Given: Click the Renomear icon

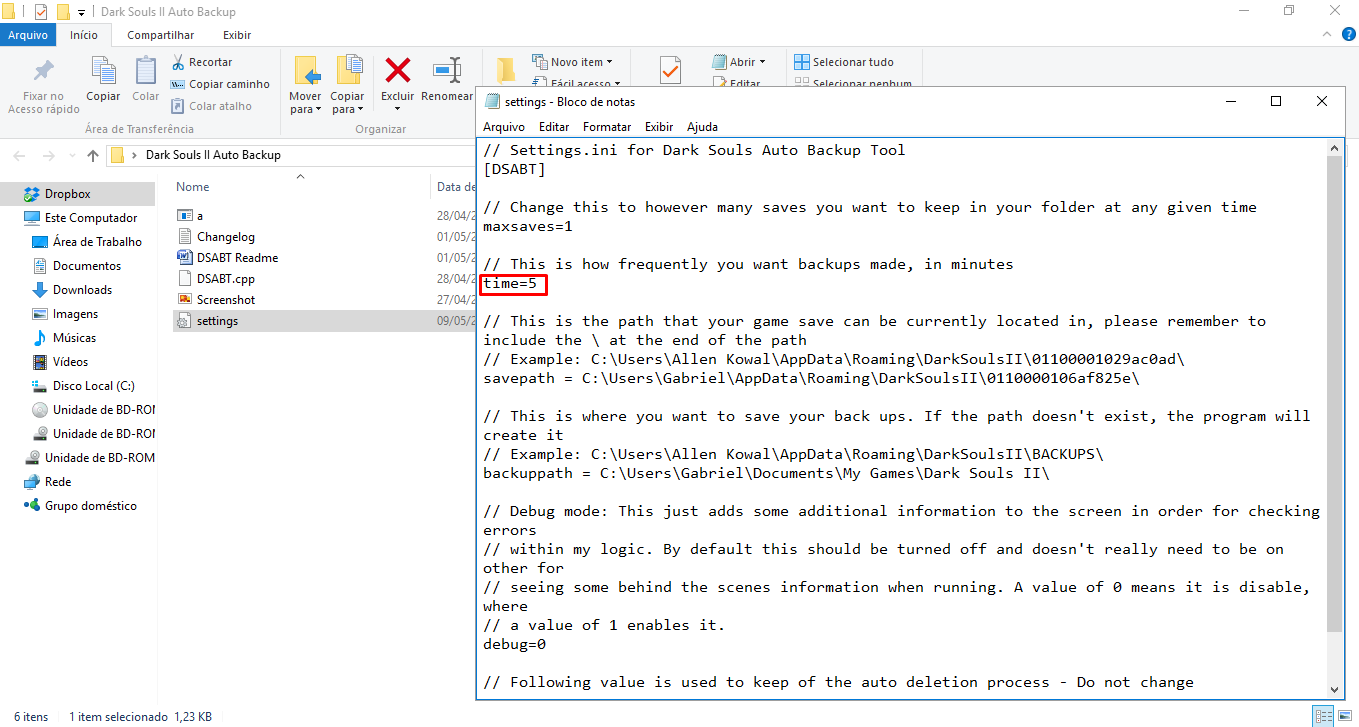Looking at the screenshot, I should (447, 70).
